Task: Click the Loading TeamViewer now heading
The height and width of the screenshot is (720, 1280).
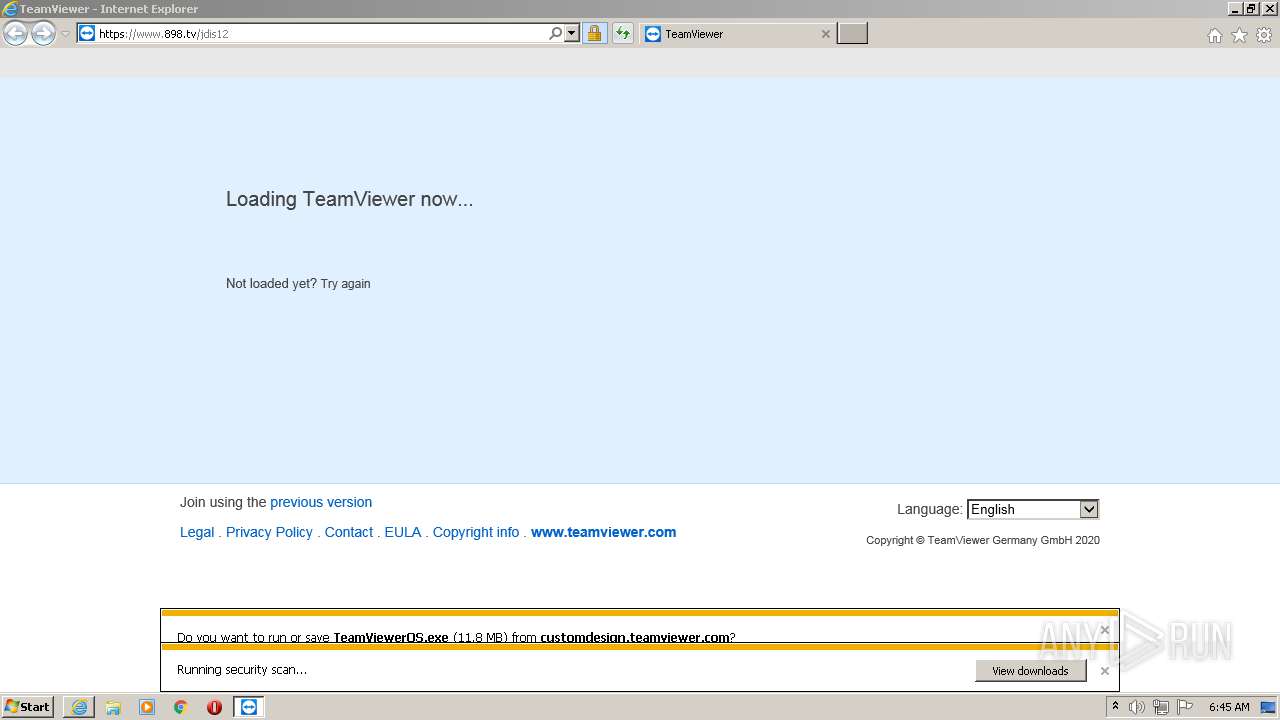Action: 349,199
